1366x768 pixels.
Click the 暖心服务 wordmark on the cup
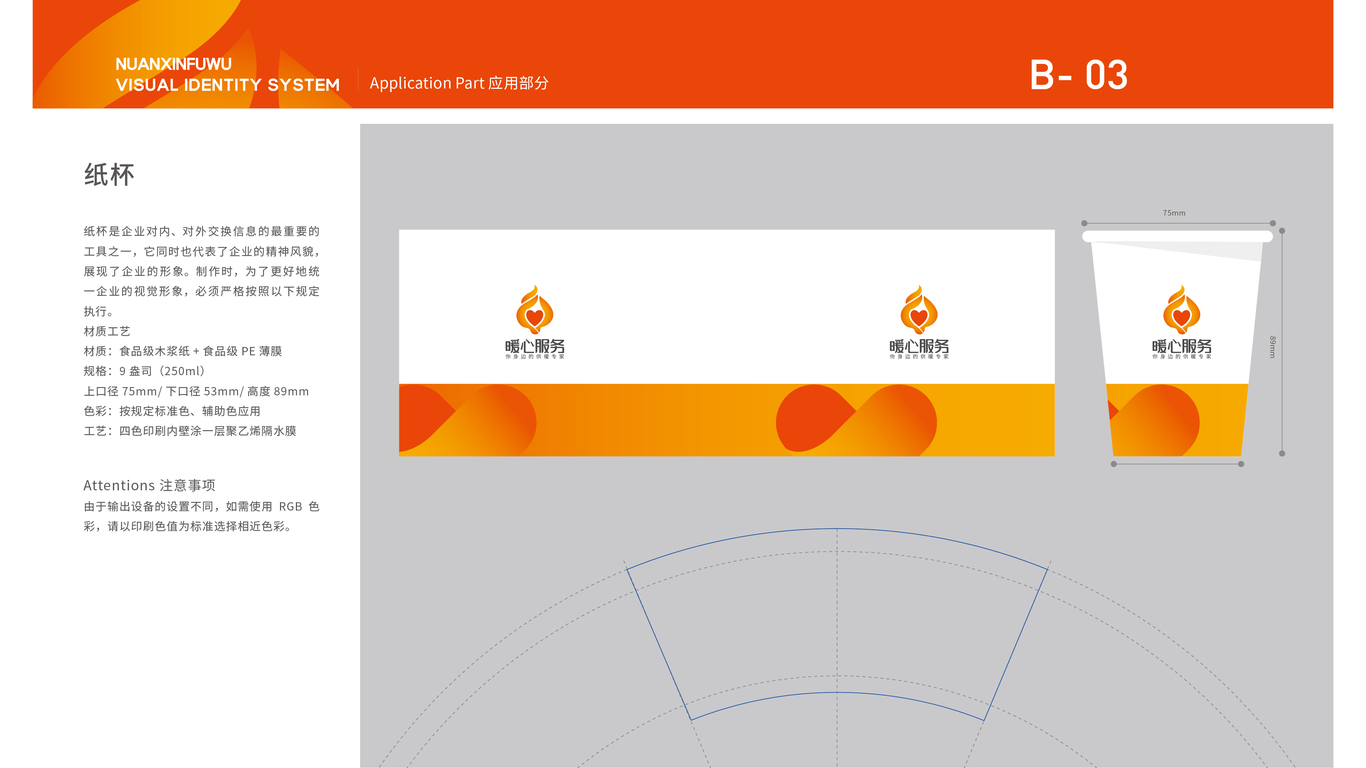pyautogui.click(x=1182, y=347)
